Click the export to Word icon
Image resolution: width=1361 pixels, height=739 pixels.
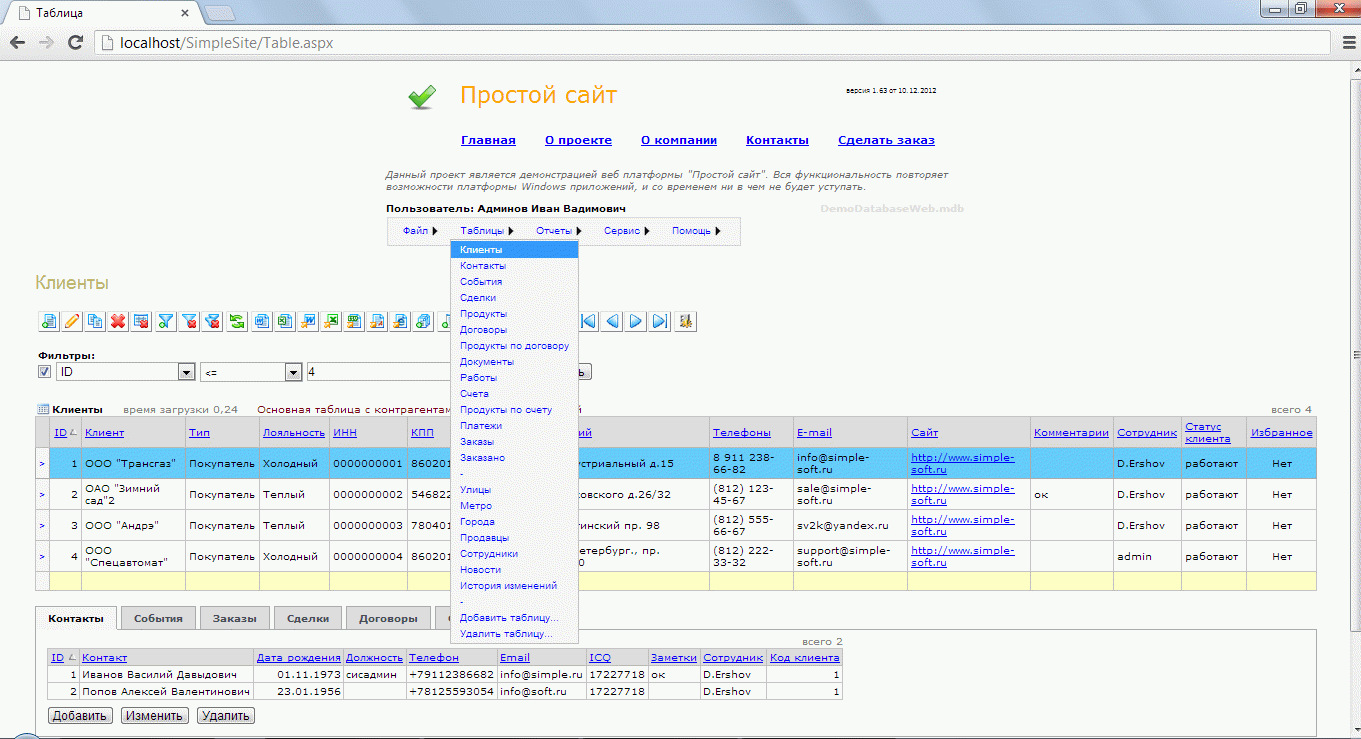click(262, 321)
